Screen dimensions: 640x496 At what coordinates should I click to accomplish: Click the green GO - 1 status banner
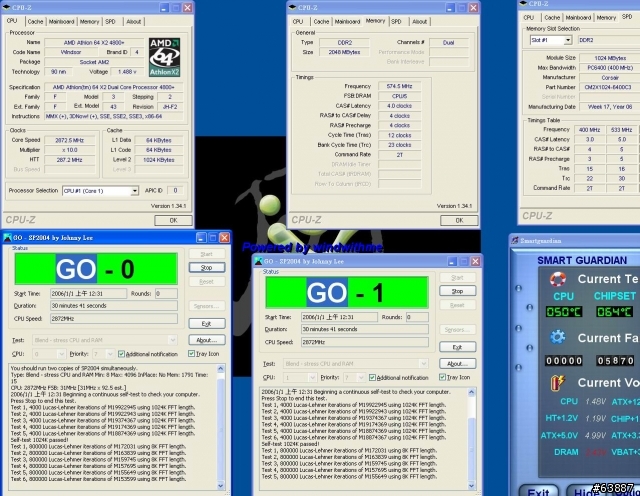347,292
